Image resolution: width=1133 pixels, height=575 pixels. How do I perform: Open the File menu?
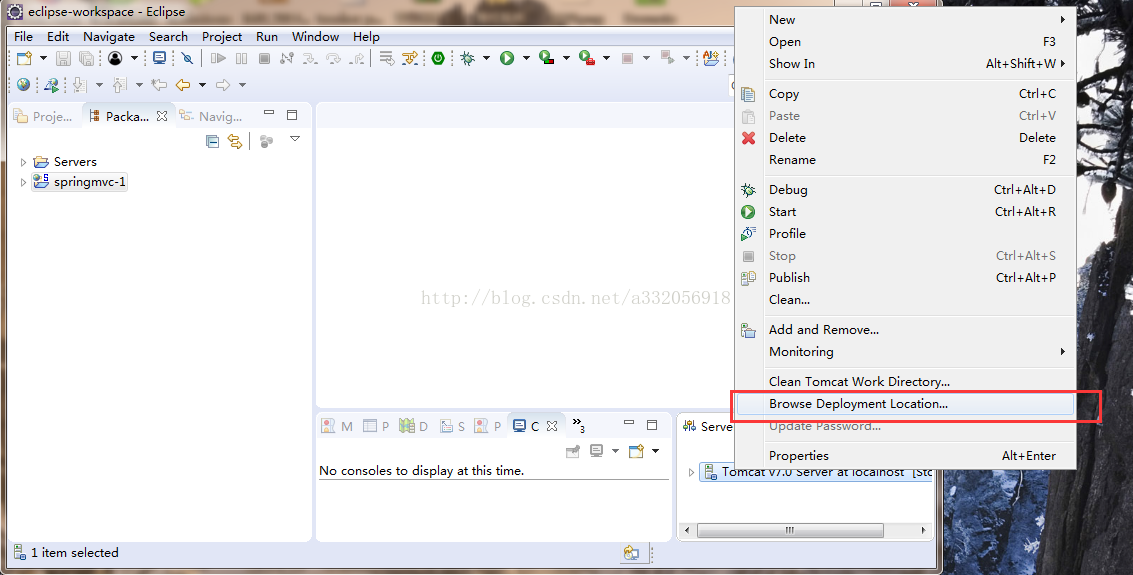(23, 37)
